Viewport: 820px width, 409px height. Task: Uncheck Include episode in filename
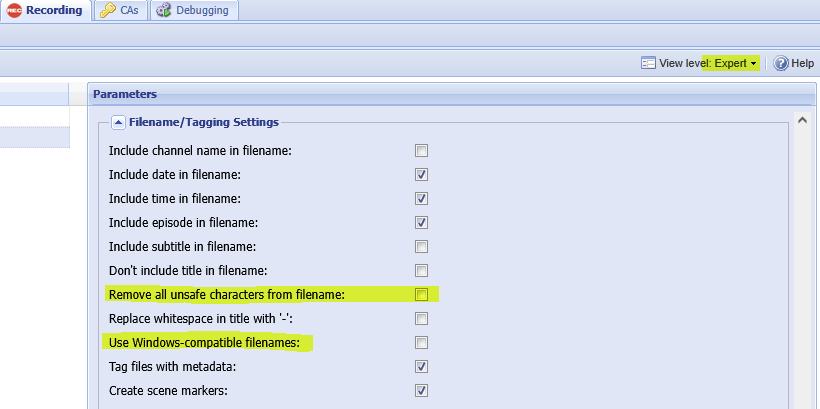pyautogui.click(x=422, y=223)
